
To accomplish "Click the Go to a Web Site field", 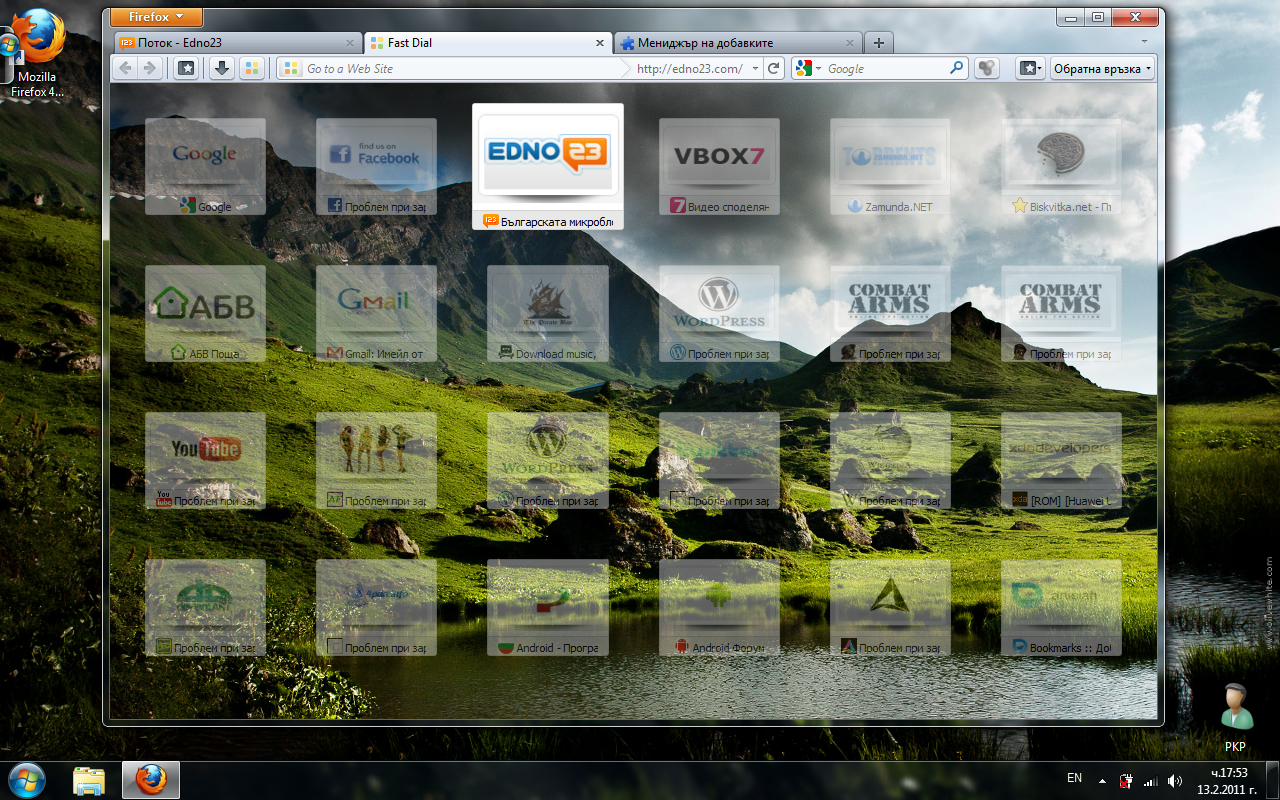I will coord(455,68).
